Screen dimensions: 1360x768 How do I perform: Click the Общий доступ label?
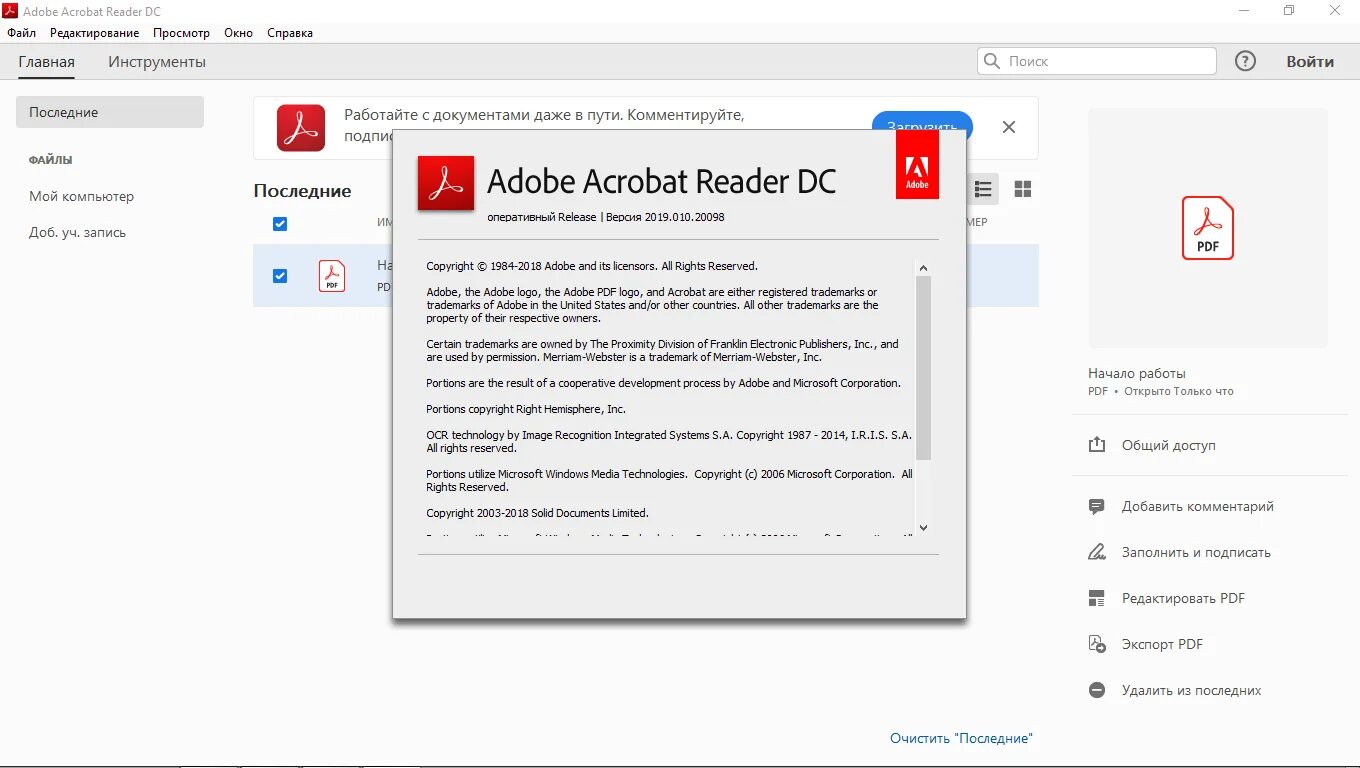click(x=1169, y=445)
